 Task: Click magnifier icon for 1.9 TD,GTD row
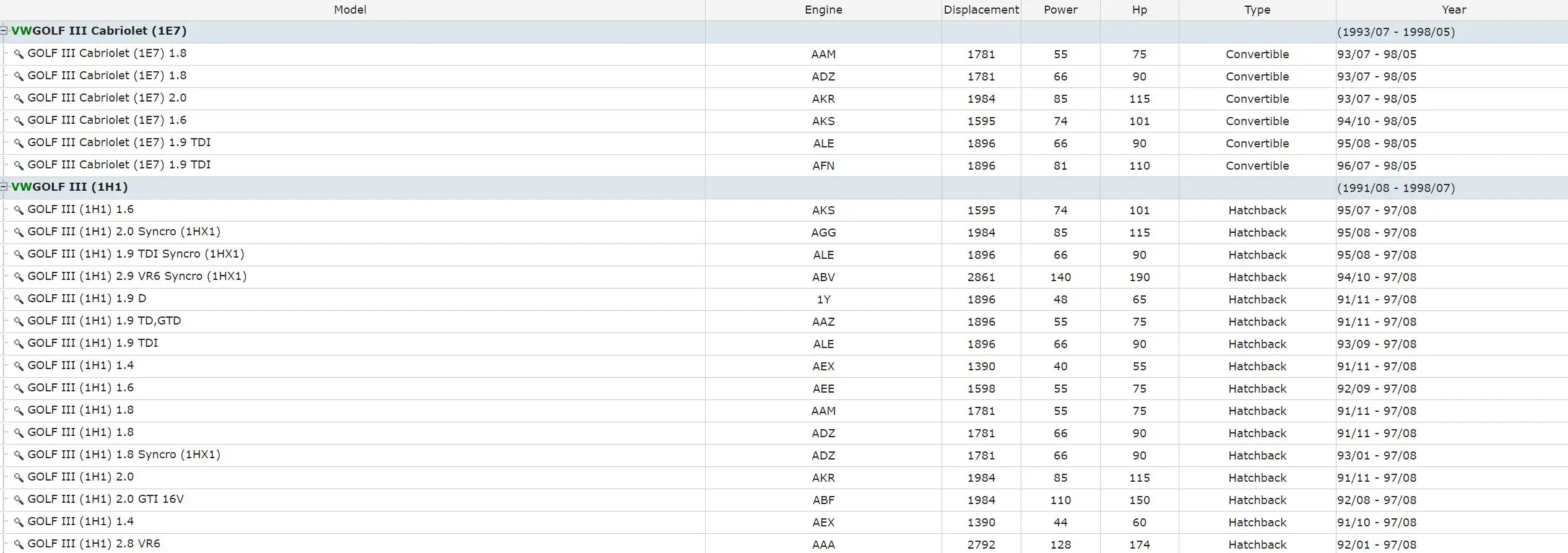(19, 321)
